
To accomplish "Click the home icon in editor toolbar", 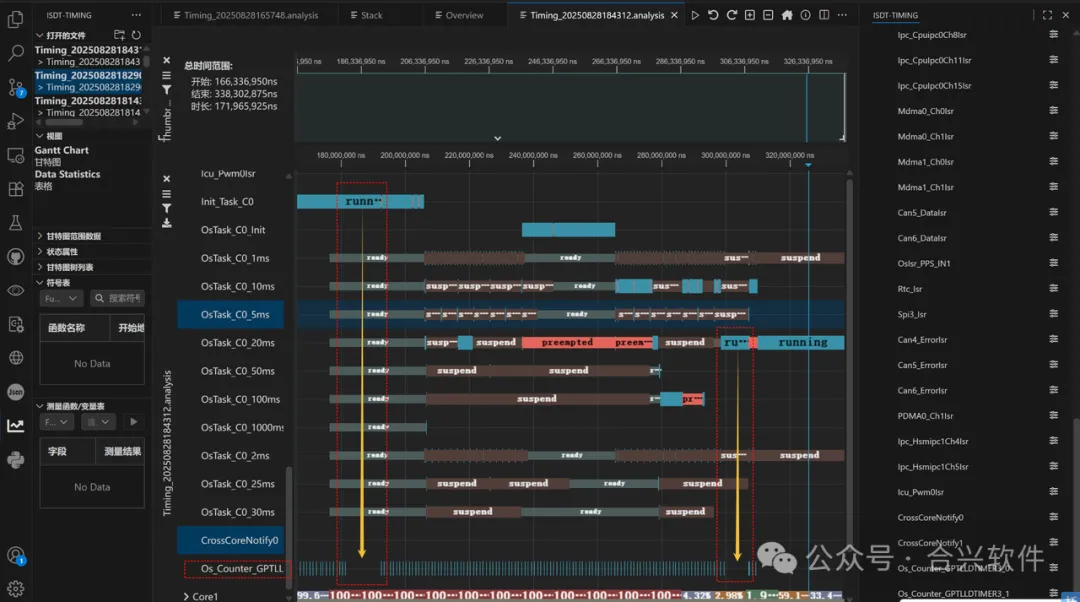I will [x=787, y=15].
